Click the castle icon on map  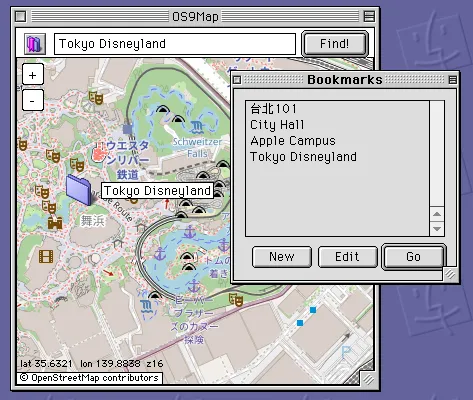tap(55, 223)
